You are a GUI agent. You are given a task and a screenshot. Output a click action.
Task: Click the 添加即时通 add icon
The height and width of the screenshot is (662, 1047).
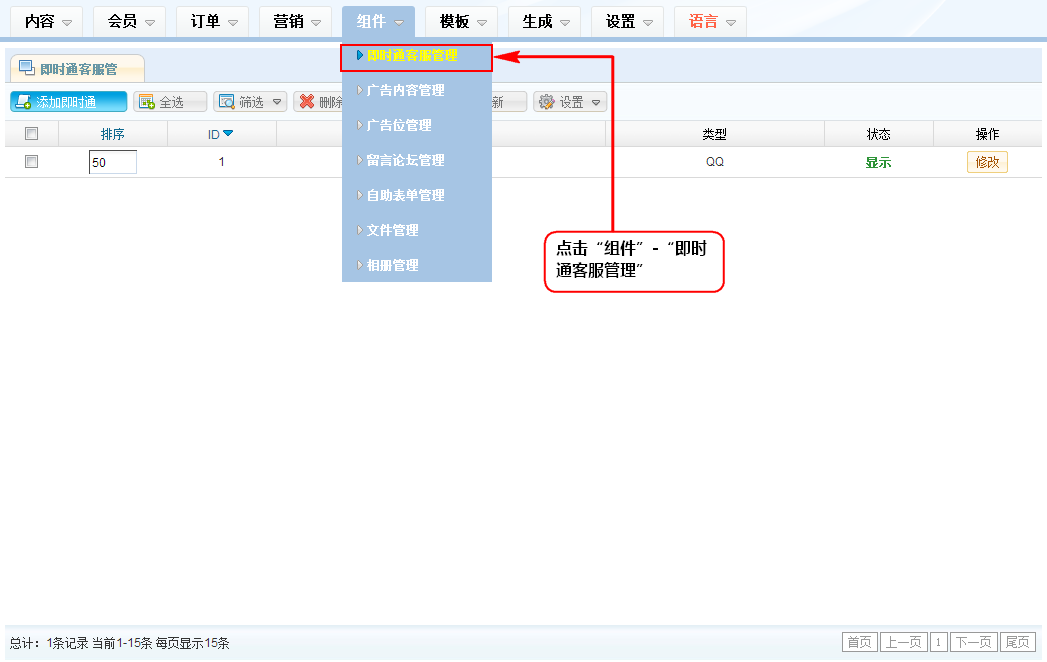coord(23,102)
